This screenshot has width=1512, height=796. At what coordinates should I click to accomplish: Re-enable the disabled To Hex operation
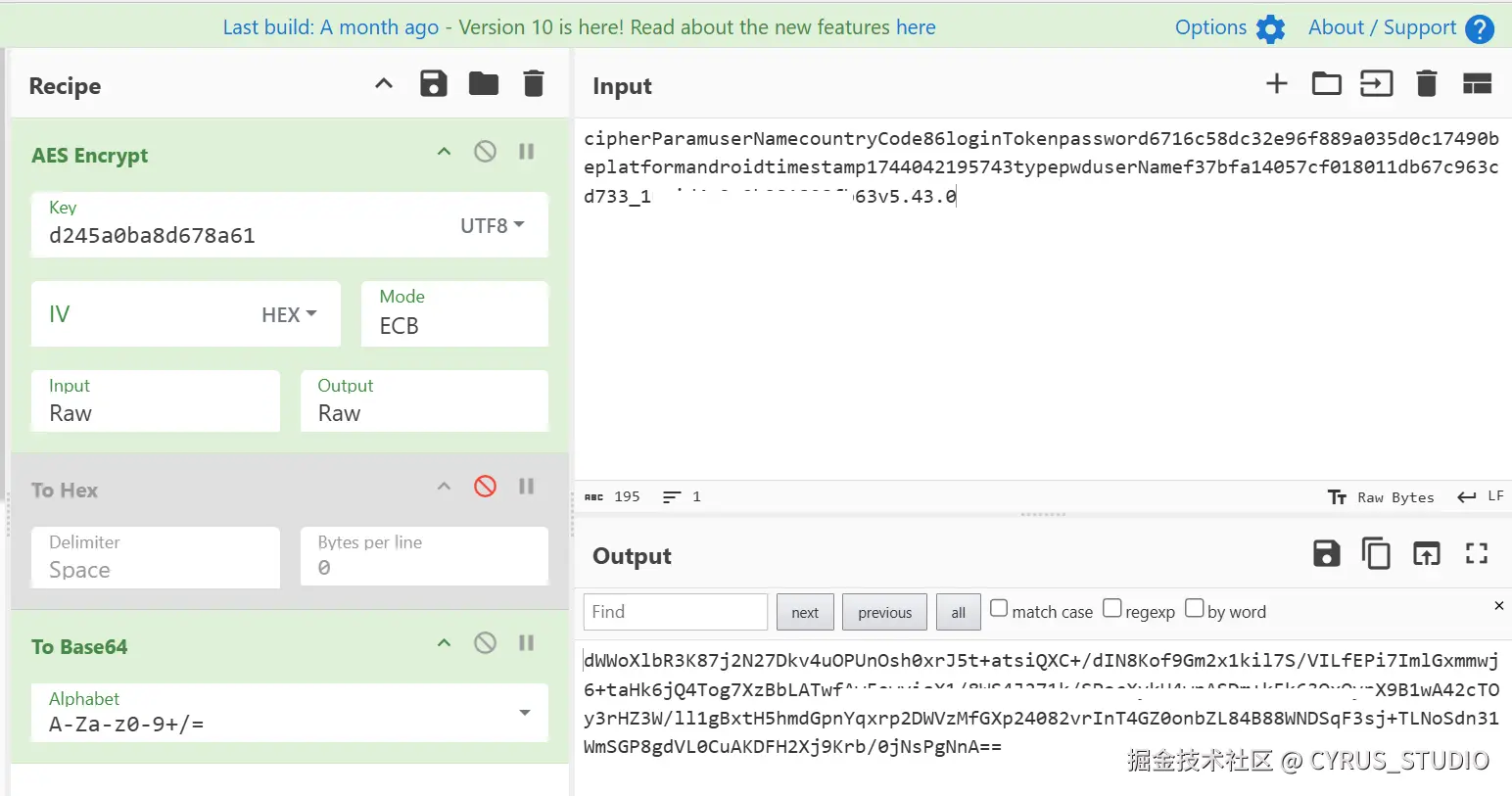tap(485, 487)
